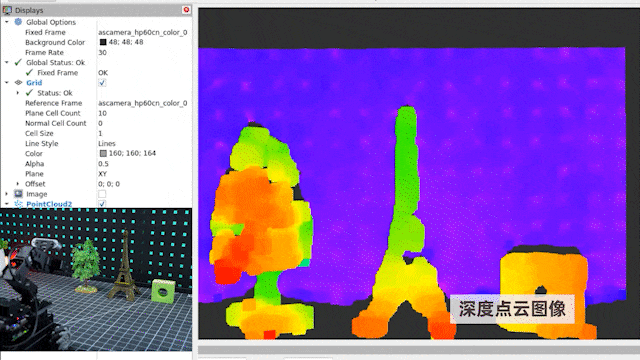Click the Global Options gear icon

(18, 22)
